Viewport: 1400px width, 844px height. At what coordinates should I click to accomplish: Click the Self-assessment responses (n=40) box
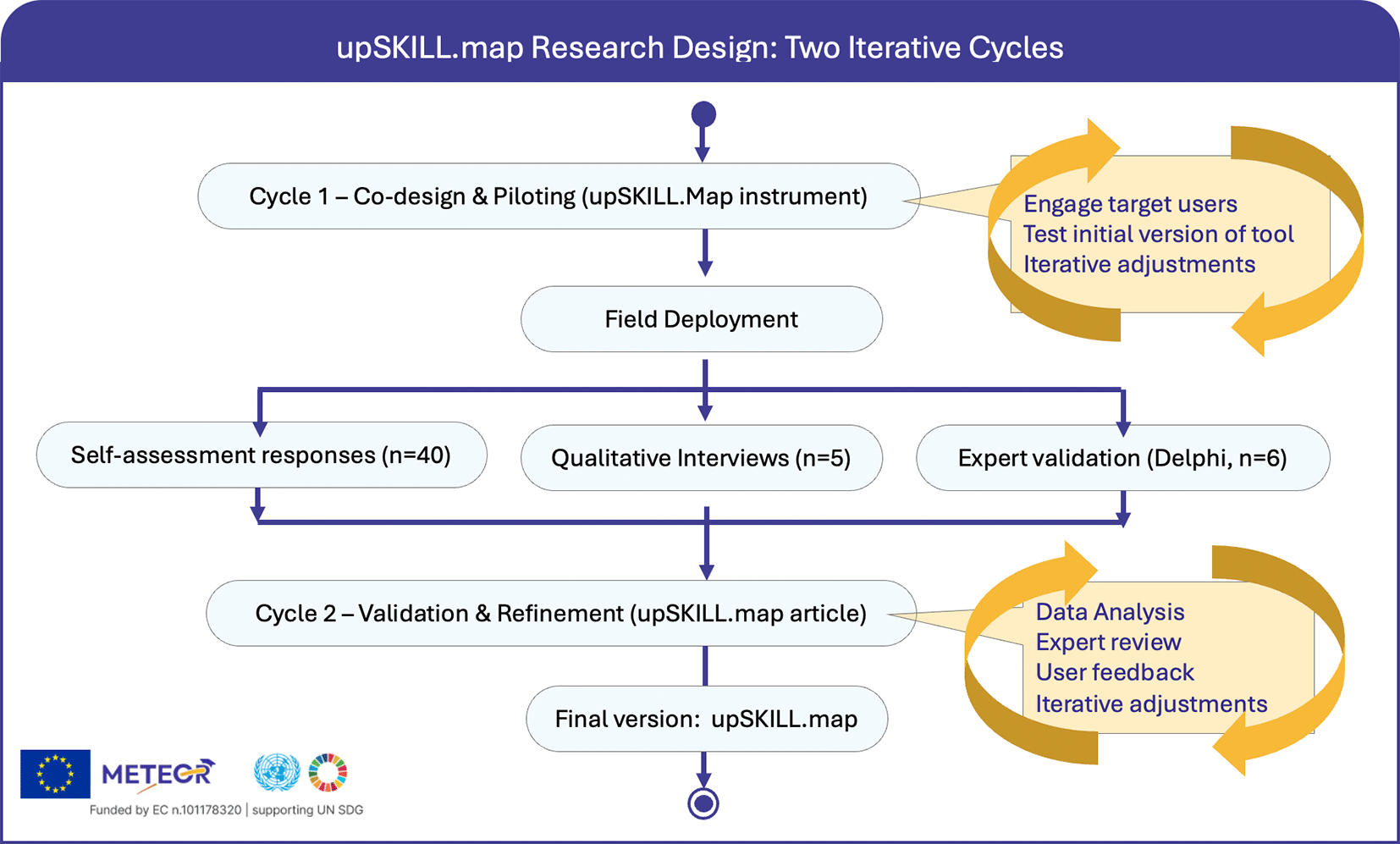point(262,455)
